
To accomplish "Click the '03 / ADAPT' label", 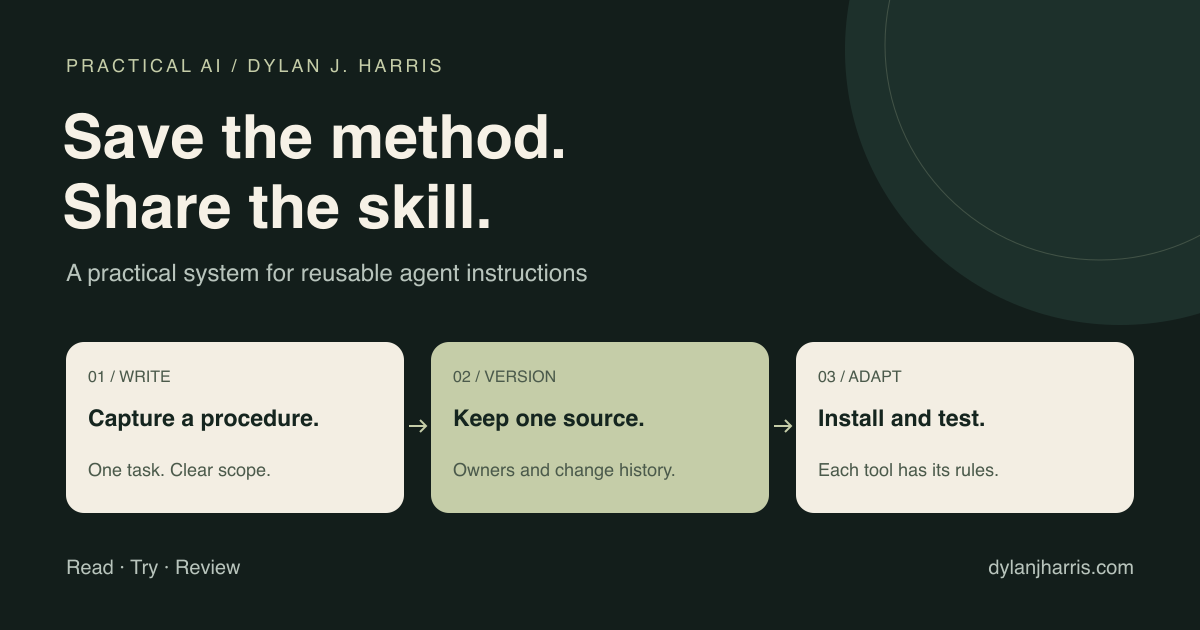I will click(860, 377).
